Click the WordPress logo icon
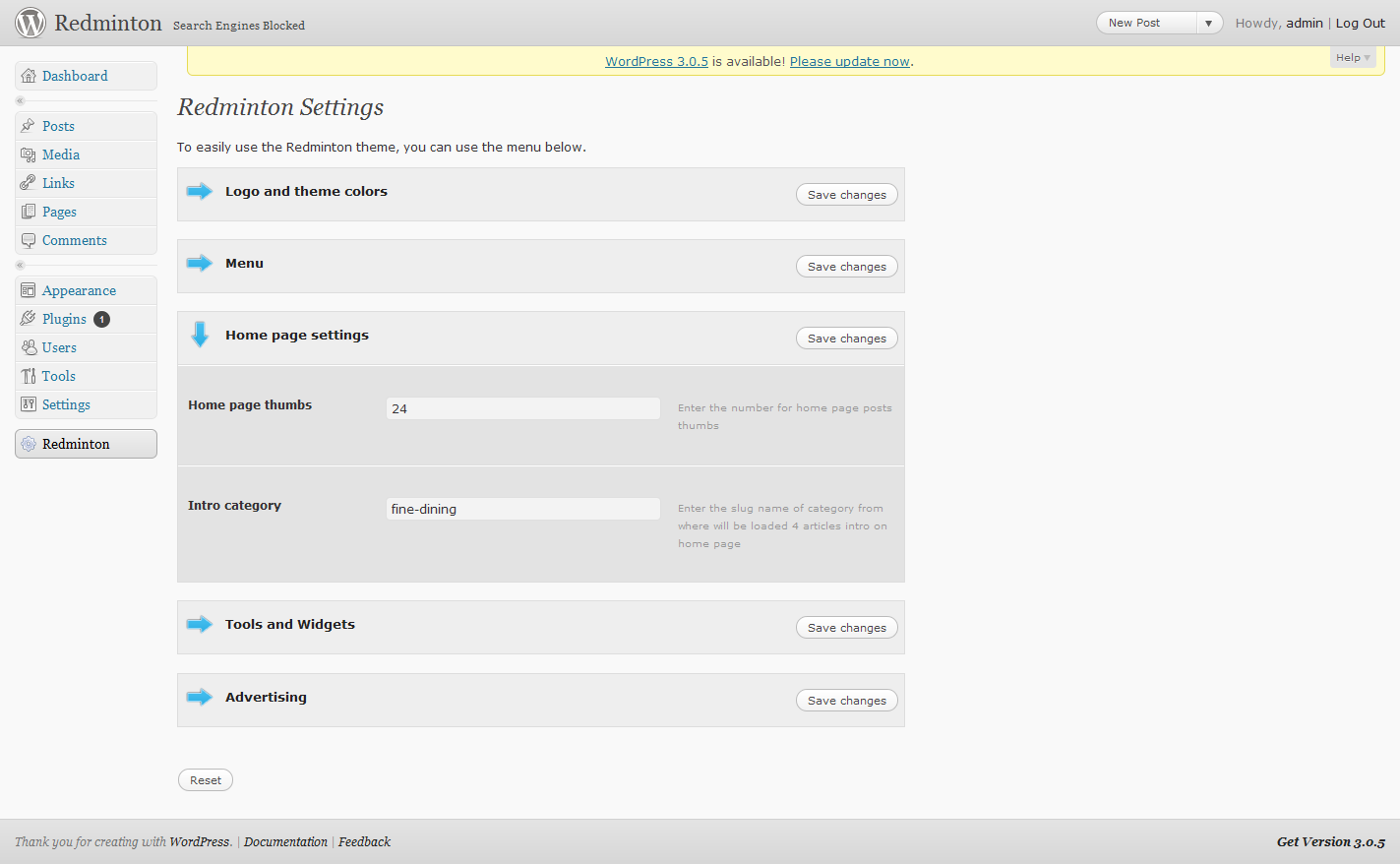The width and height of the screenshot is (1400, 864). coord(30,23)
